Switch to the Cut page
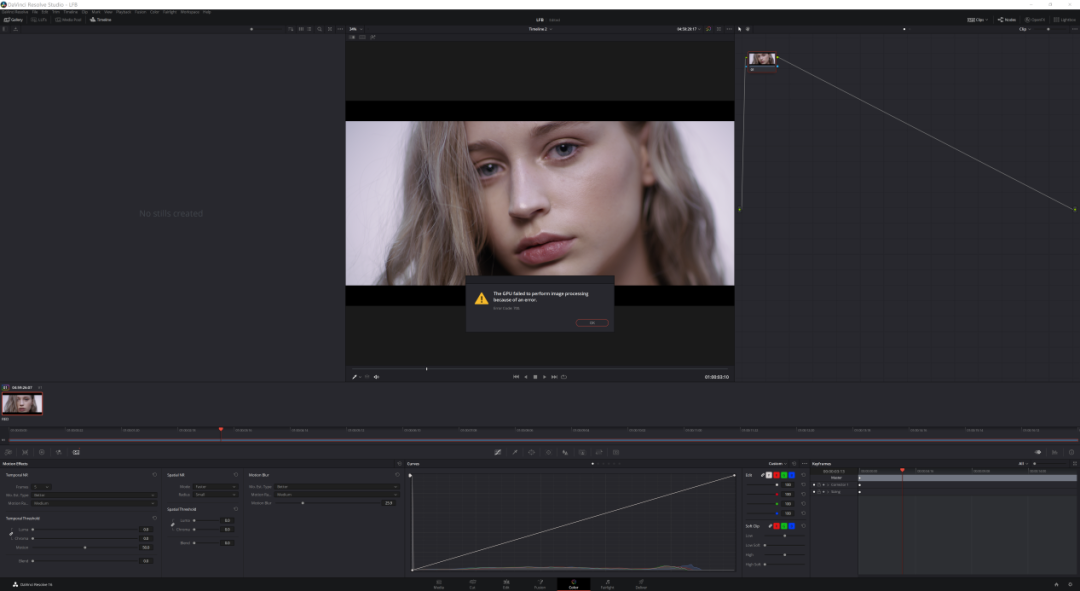 (472, 584)
